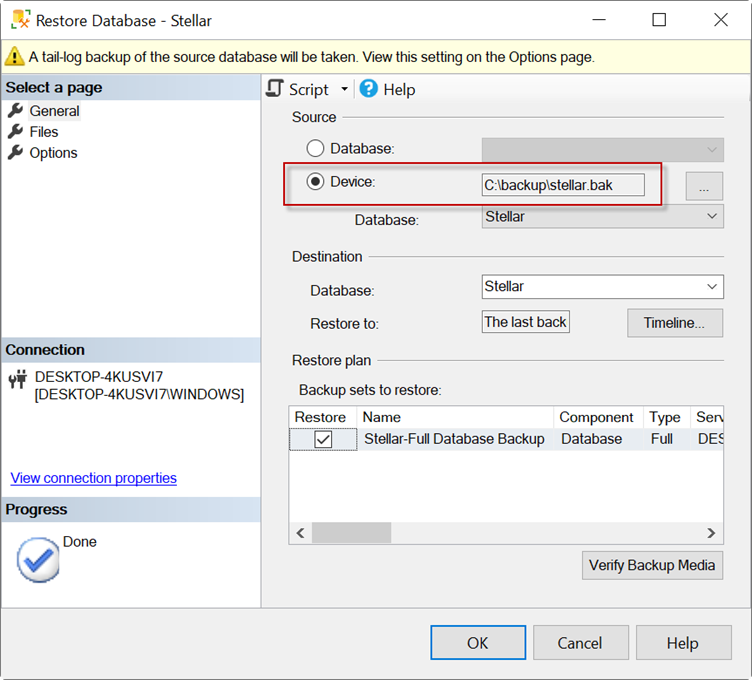Click the device path field C:\backup\stellar.bak

pyautogui.click(x=563, y=185)
